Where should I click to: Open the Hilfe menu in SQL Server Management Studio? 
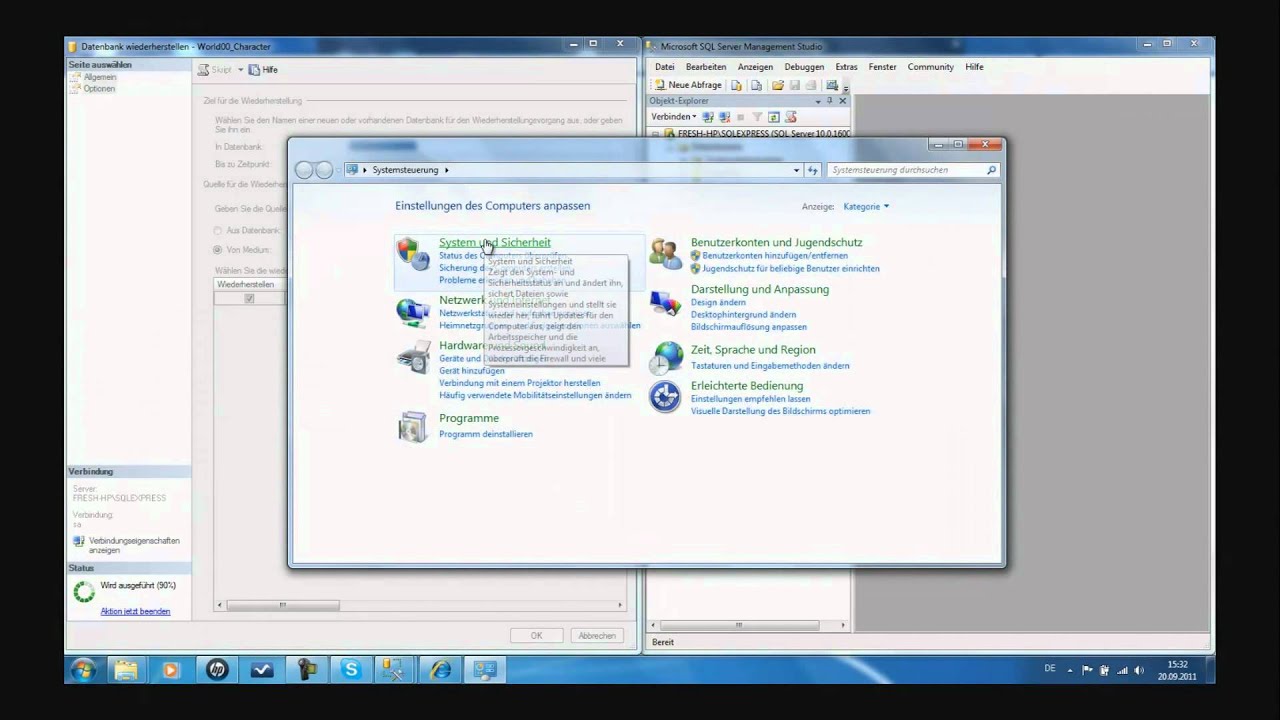point(974,67)
